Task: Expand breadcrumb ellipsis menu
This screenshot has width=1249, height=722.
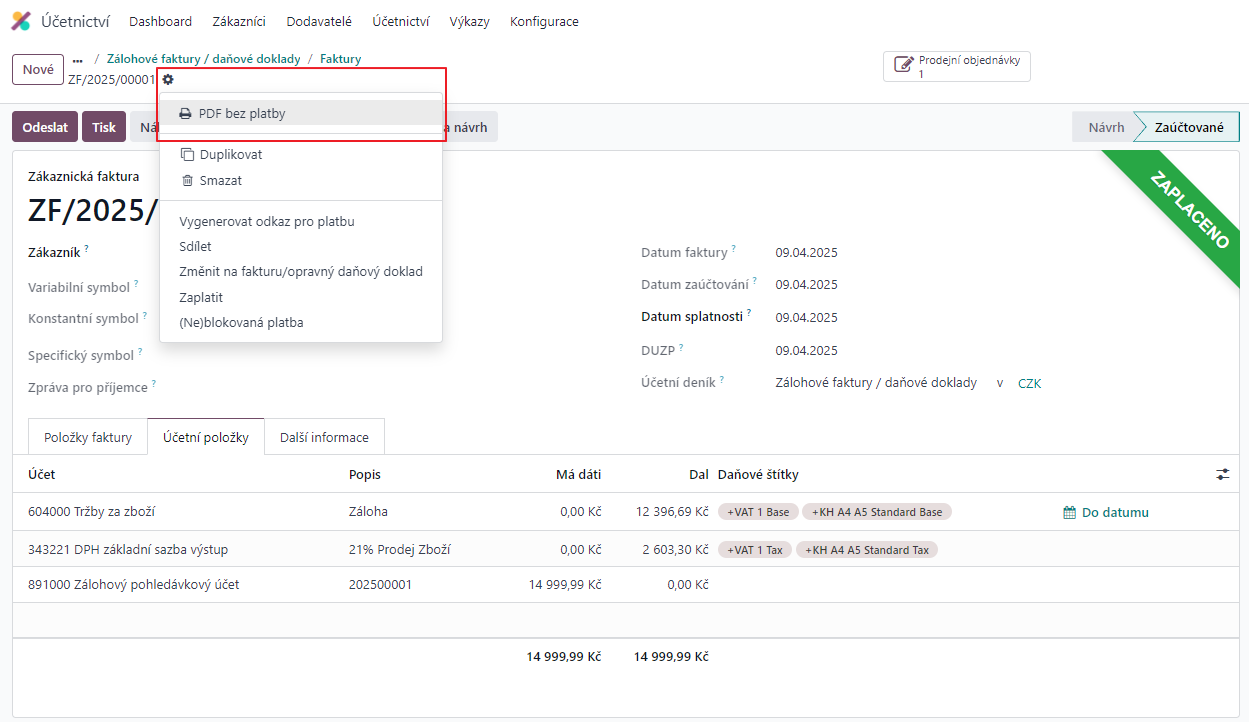Action: 78,60
